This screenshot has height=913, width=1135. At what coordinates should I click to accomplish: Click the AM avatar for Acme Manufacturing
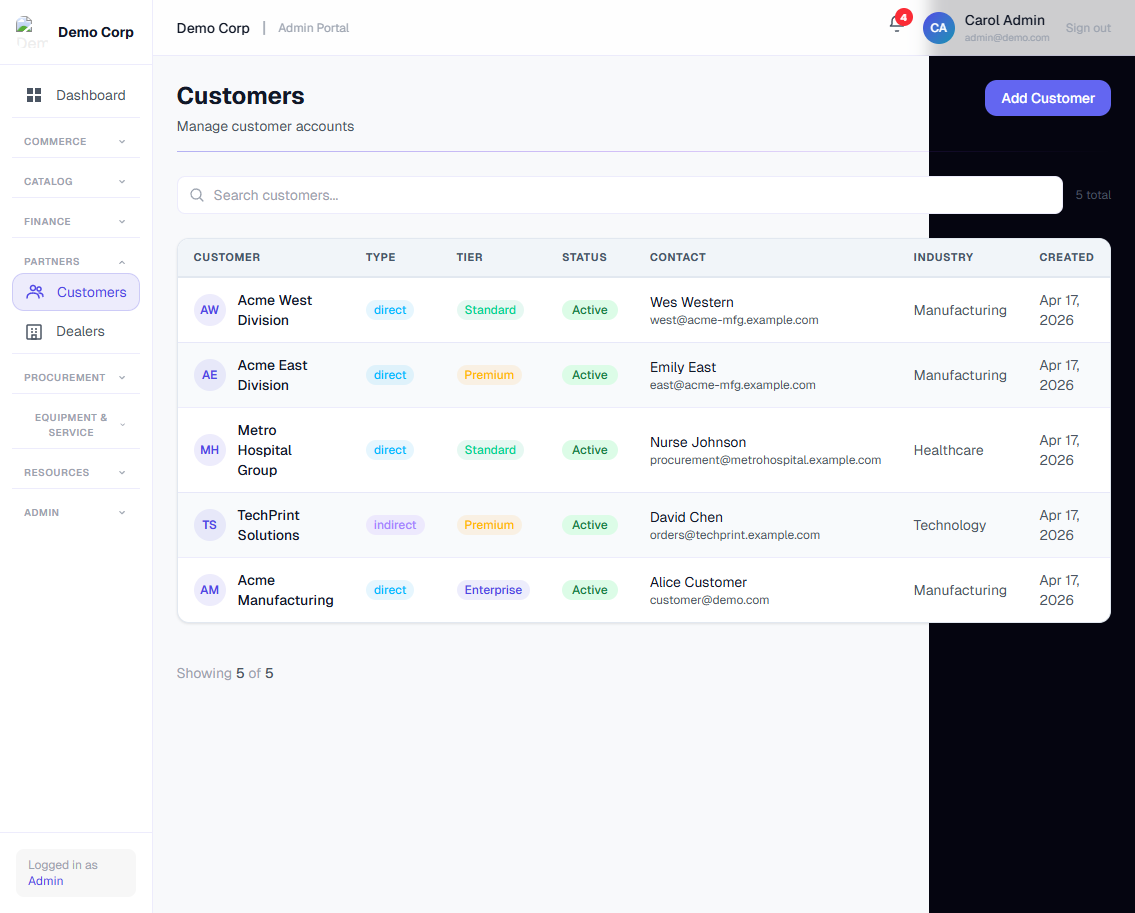click(x=210, y=590)
